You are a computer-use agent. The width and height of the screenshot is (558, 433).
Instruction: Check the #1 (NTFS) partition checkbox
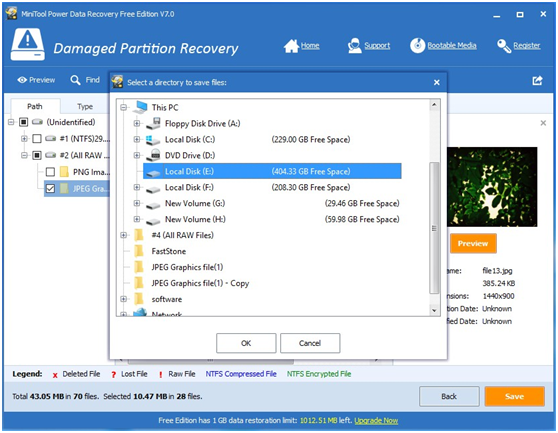(37, 138)
